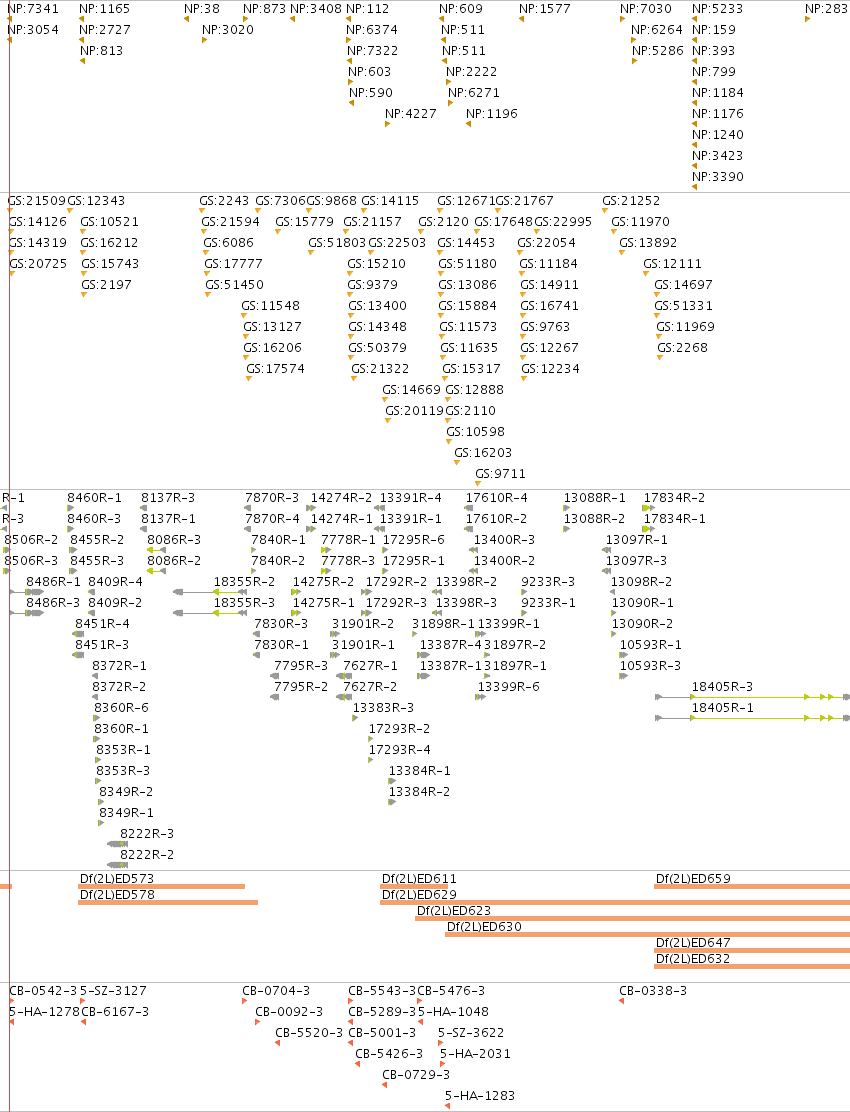Click the 13399R-6 RNAi label

508,686
